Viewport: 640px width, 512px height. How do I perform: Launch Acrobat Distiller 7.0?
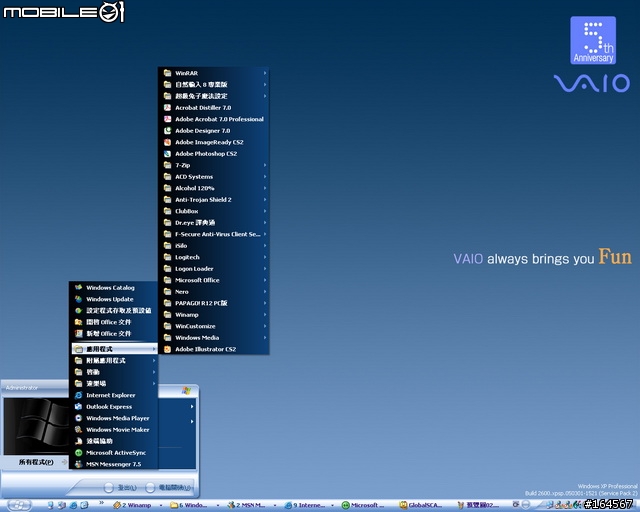tap(213, 108)
